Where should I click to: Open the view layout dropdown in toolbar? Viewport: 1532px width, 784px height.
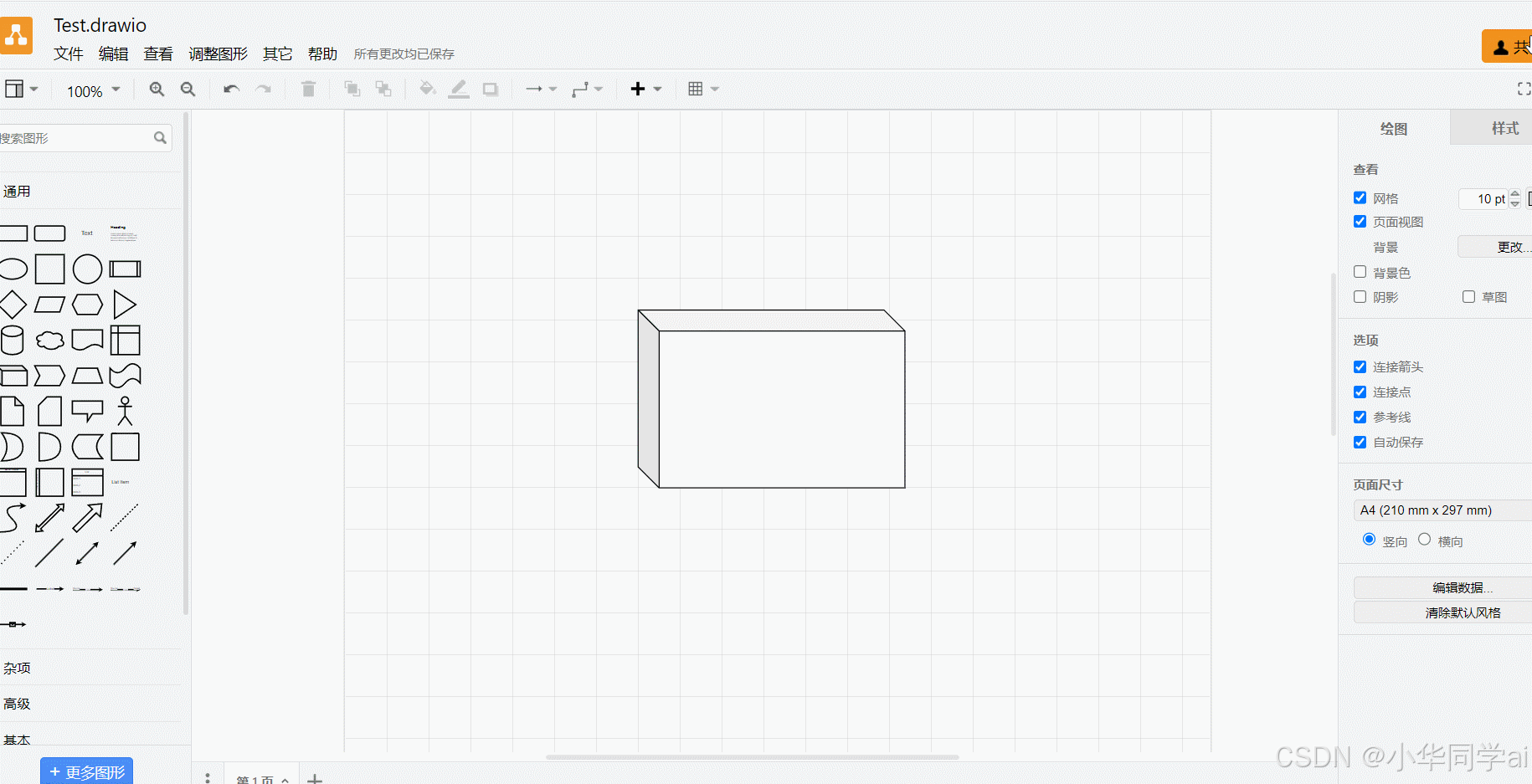coord(22,89)
